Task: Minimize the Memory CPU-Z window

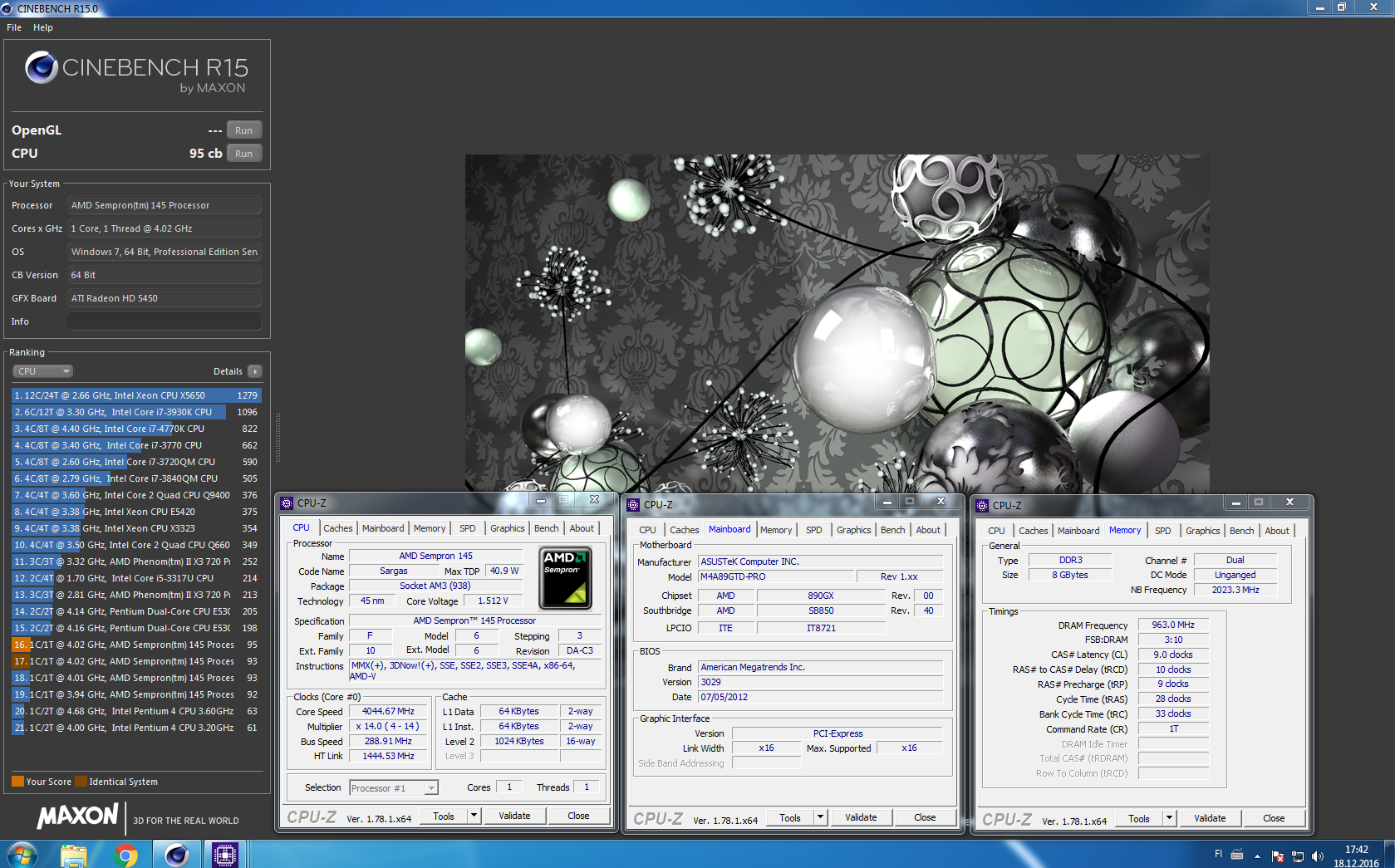Action: [x=1235, y=503]
